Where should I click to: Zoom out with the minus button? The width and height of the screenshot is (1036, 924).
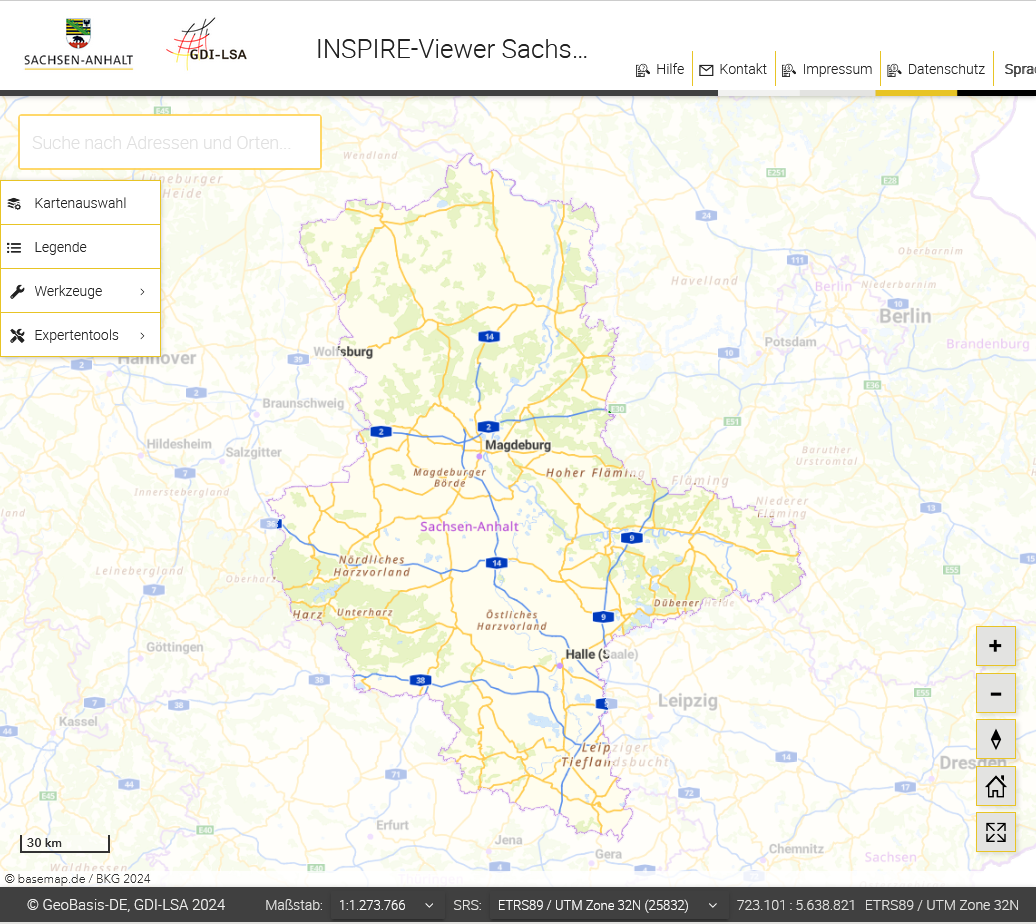(x=995, y=693)
